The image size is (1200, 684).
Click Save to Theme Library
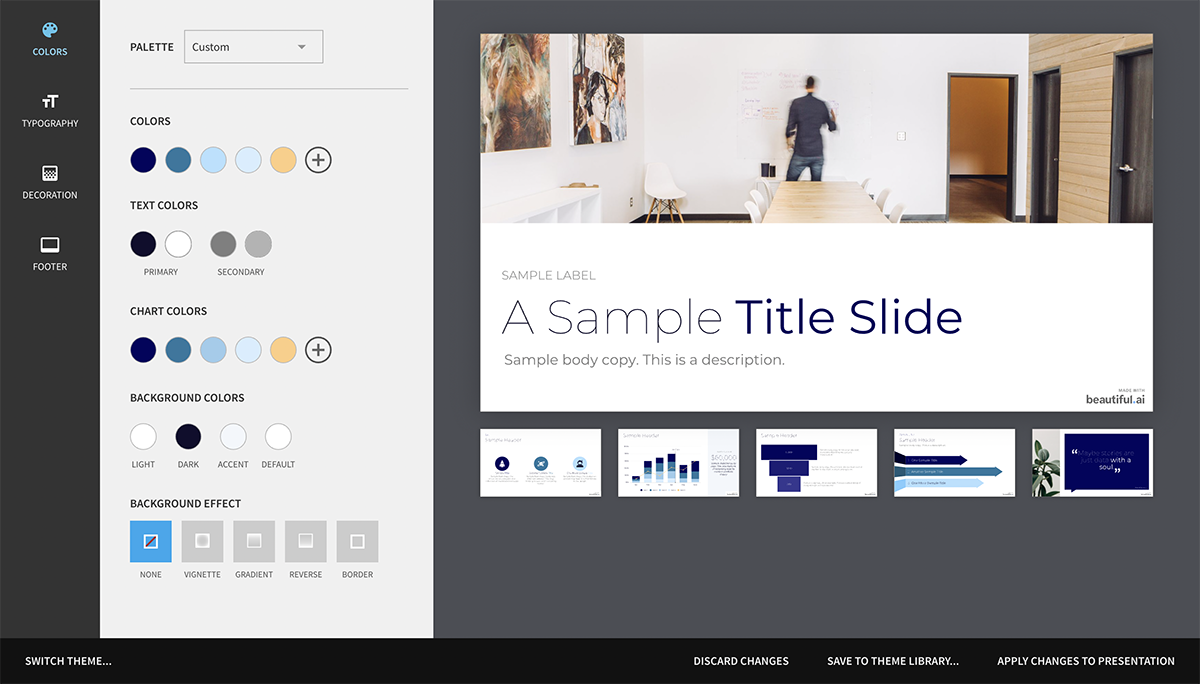[892, 661]
